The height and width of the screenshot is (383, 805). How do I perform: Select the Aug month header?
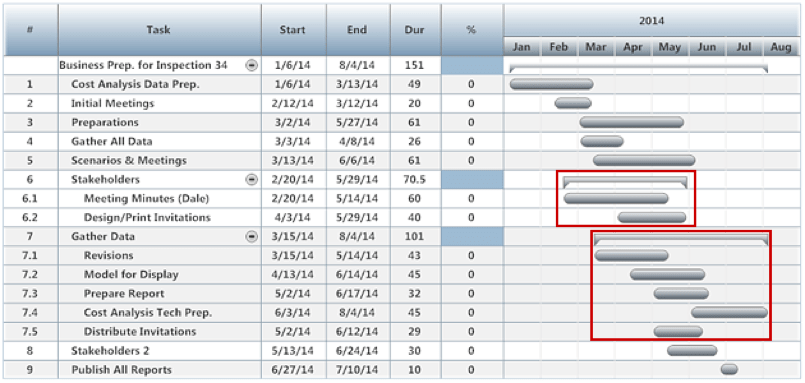pos(781,47)
